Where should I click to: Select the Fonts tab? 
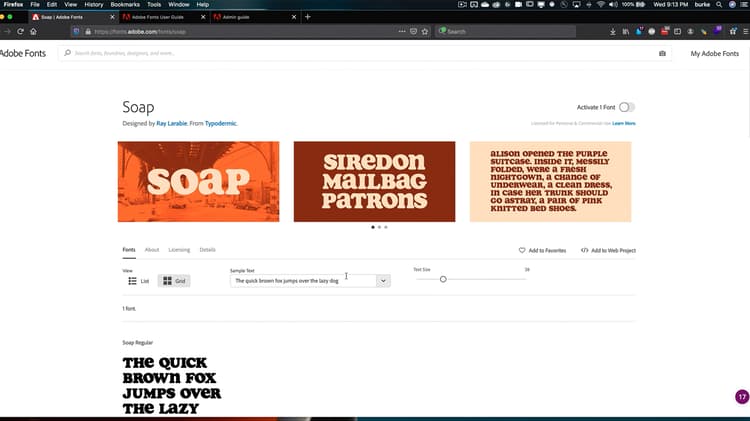[129, 250]
